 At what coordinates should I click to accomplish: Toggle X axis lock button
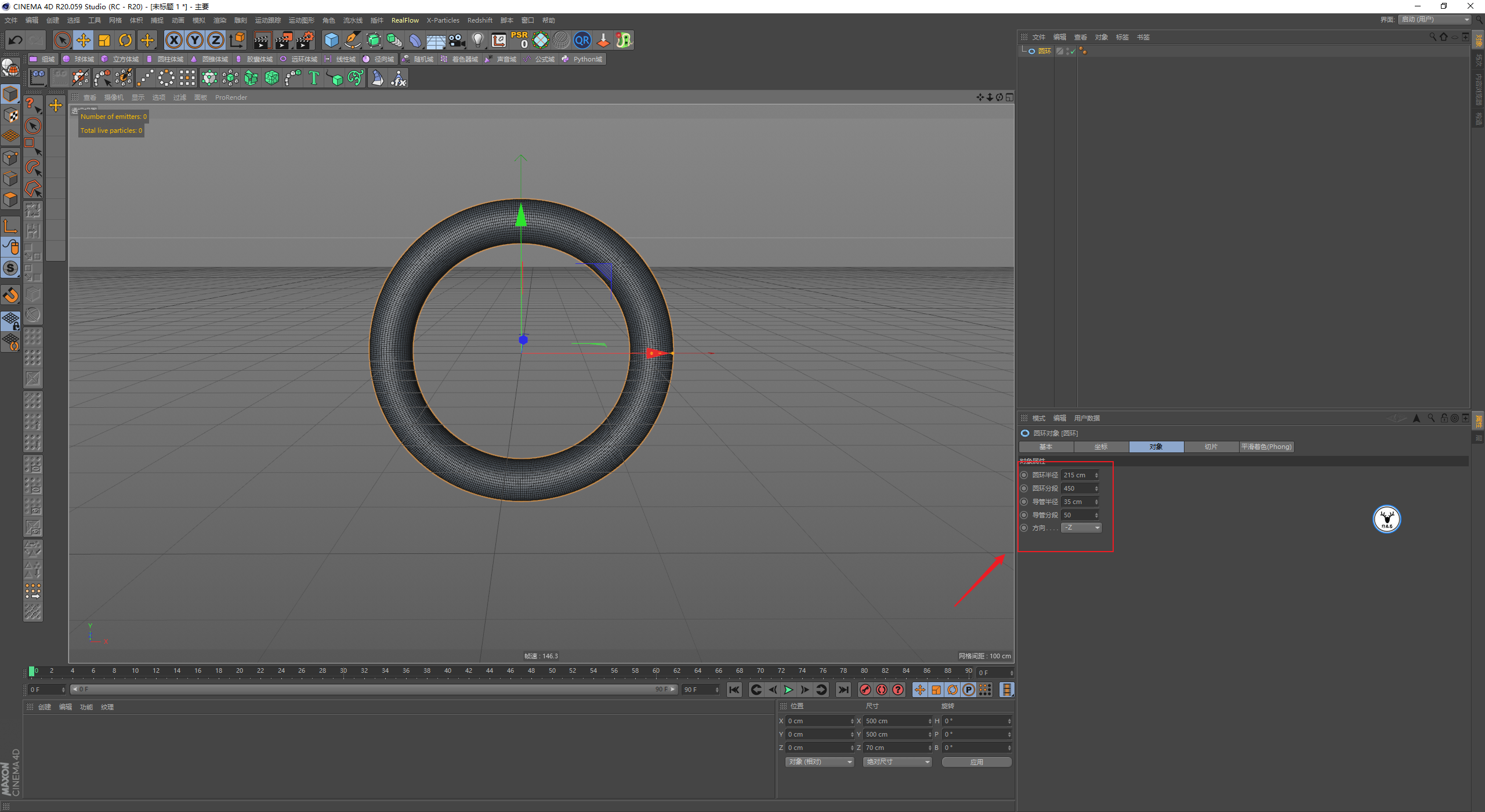pyautogui.click(x=173, y=40)
